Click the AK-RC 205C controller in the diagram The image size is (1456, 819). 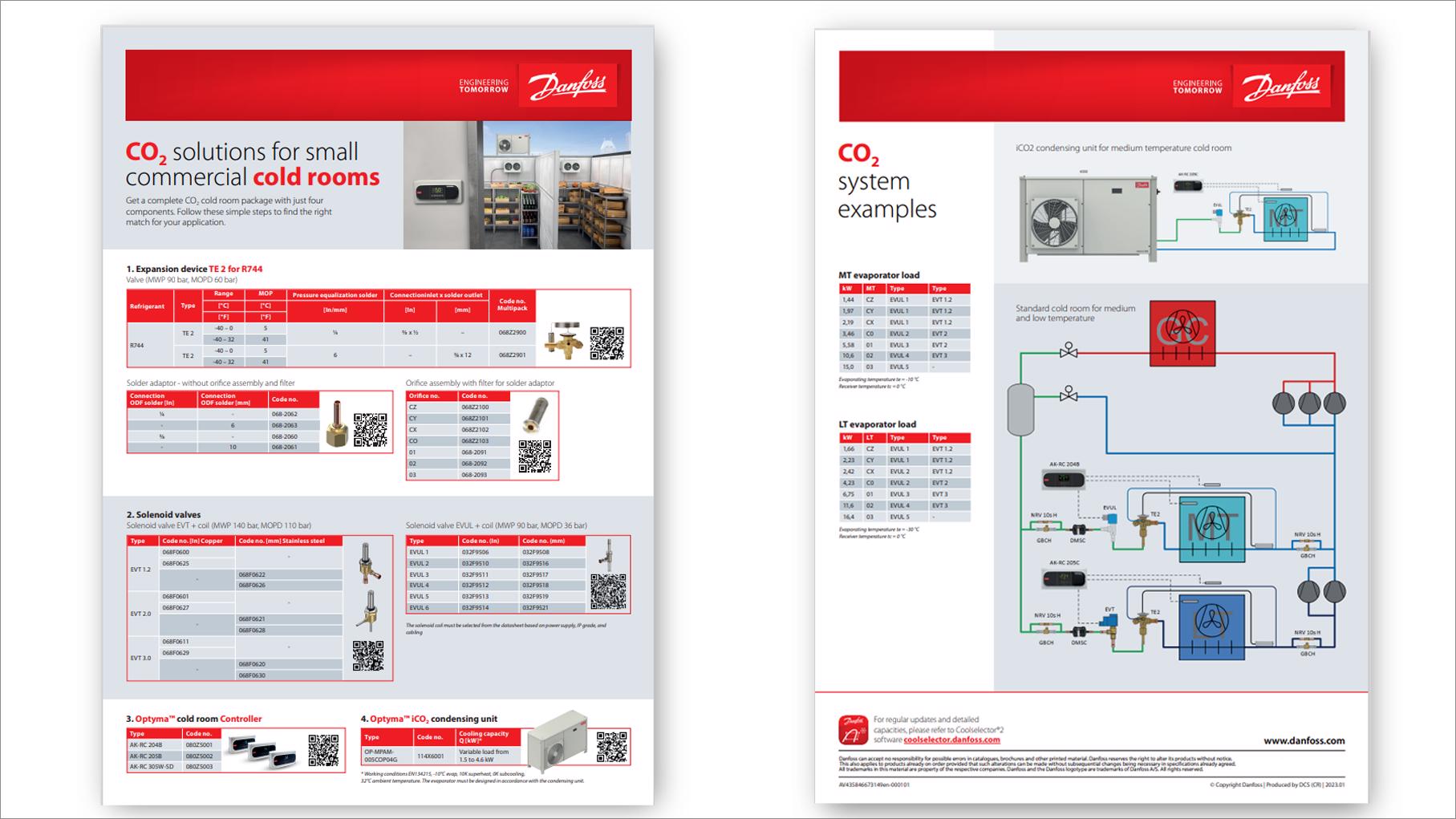[x=1064, y=578]
